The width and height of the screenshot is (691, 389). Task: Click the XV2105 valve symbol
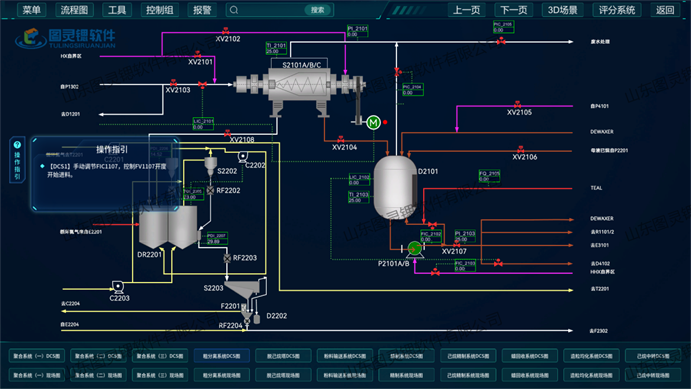point(517,105)
